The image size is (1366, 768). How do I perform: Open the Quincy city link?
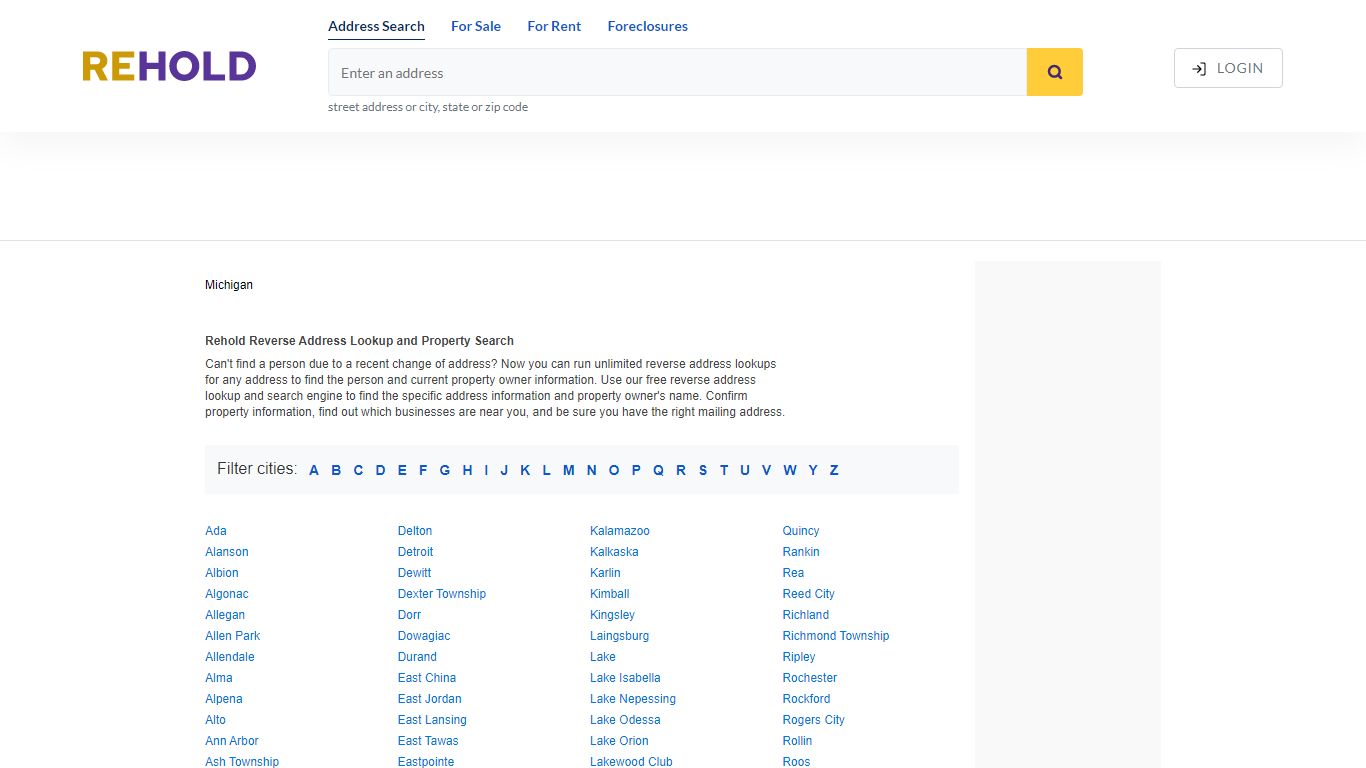(801, 531)
